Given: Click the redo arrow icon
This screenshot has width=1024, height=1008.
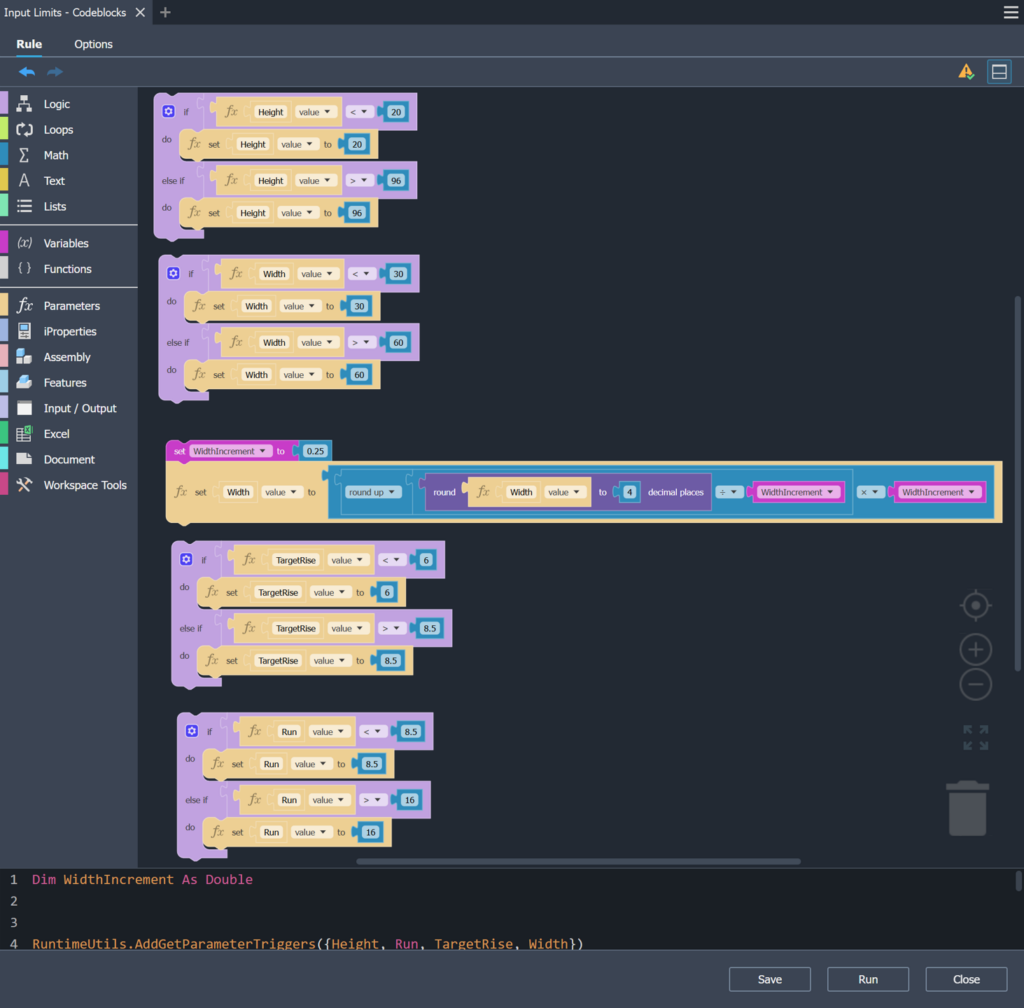Looking at the screenshot, I should 55,72.
